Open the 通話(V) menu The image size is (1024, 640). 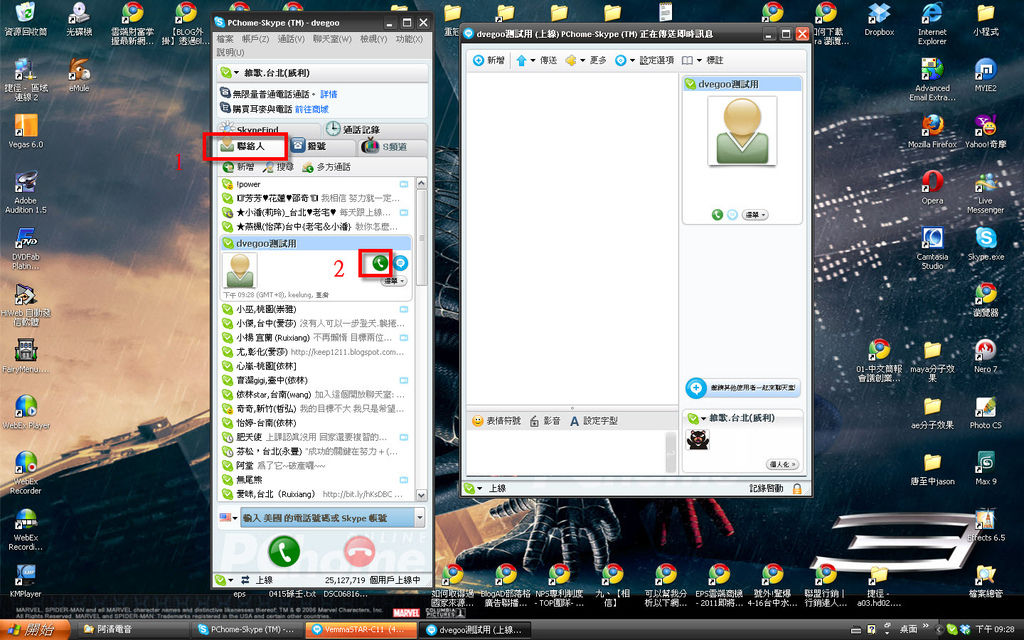click(291, 39)
